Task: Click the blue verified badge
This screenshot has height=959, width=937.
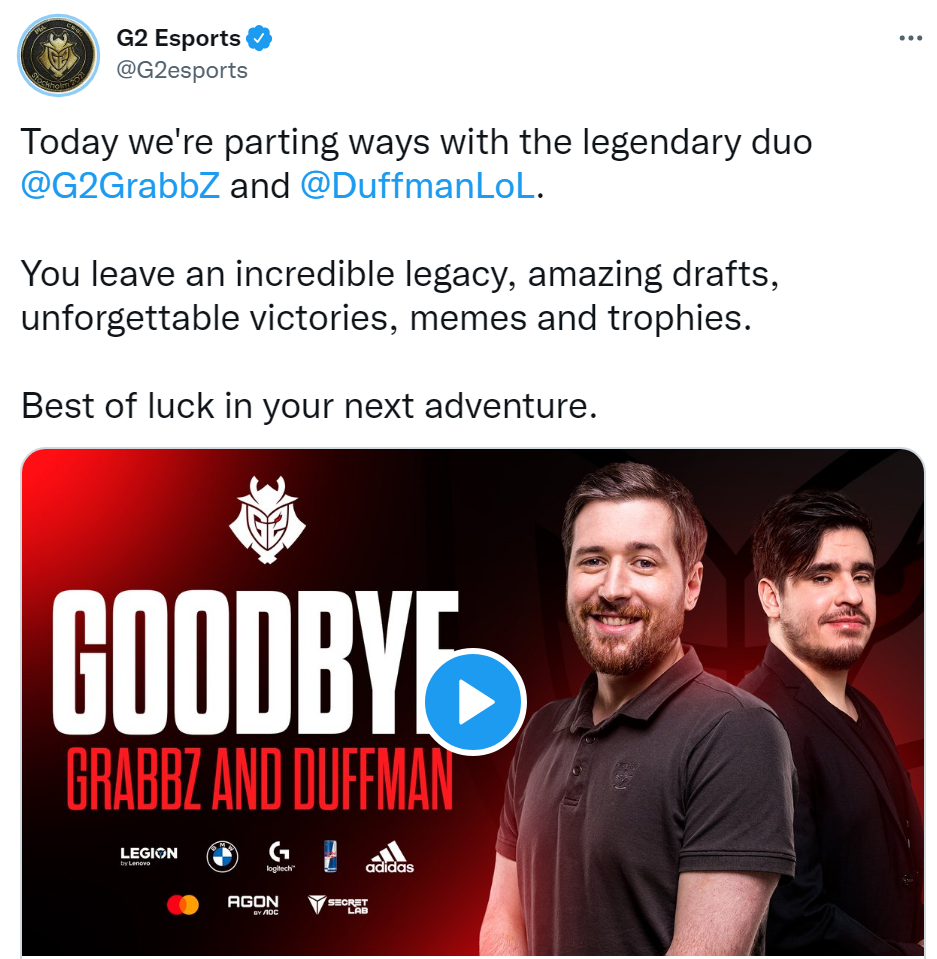Action: coord(259,39)
